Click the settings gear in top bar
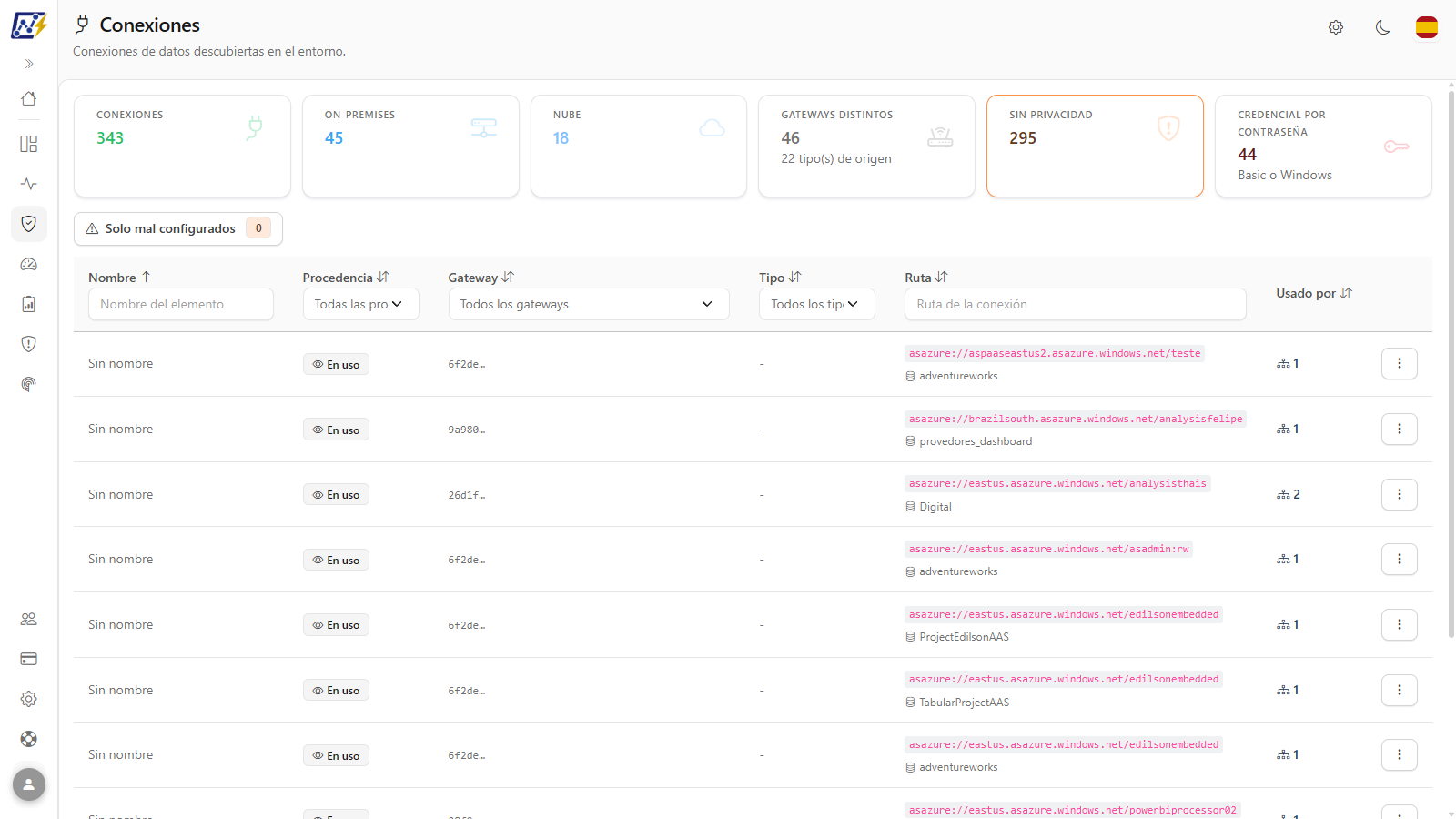The image size is (1456, 819). (x=1336, y=27)
